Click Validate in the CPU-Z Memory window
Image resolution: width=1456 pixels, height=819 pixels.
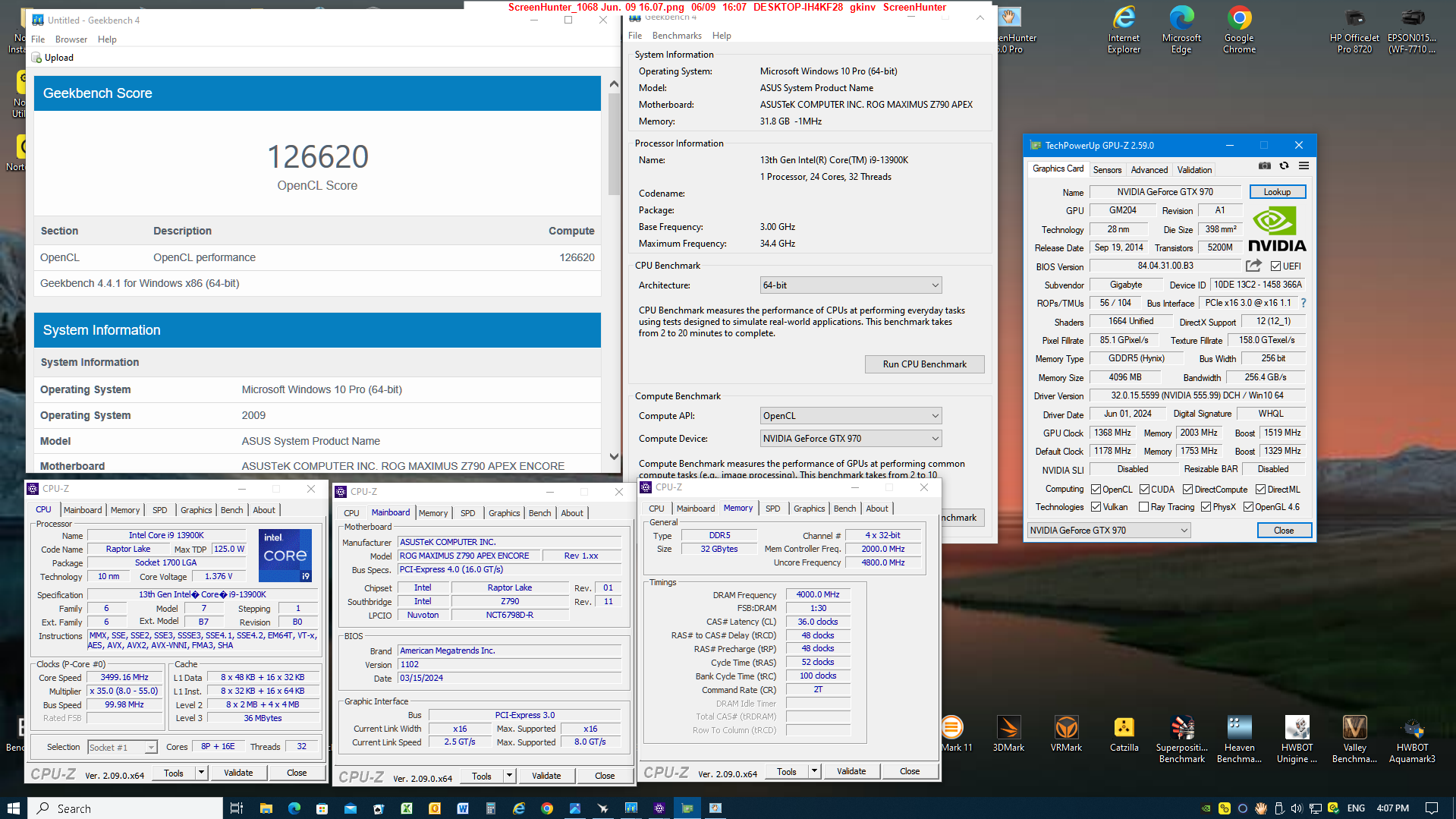[x=851, y=771]
